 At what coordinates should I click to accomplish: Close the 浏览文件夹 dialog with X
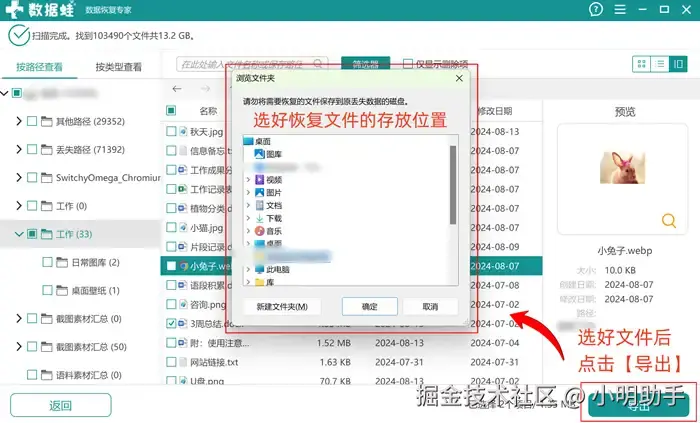pyautogui.click(x=459, y=79)
